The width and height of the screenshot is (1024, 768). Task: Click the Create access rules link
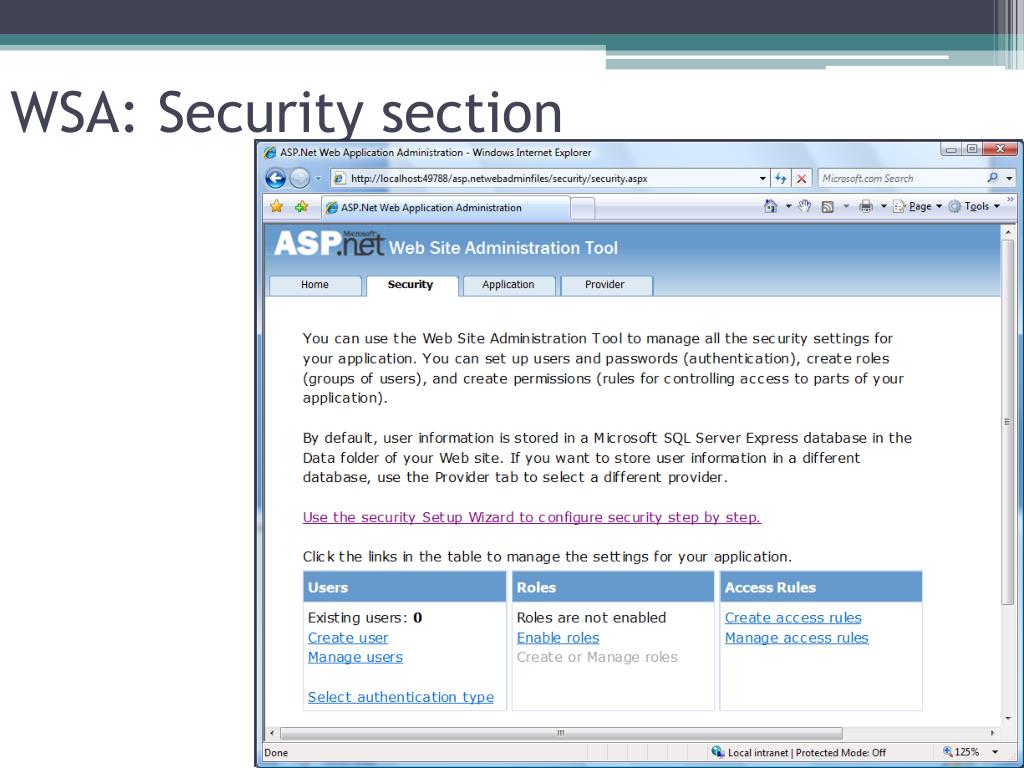[x=793, y=618]
